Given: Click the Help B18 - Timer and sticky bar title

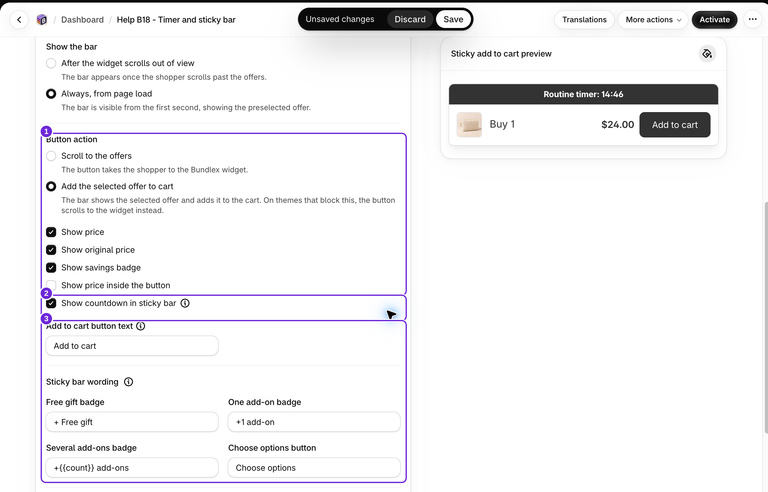Looking at the screenshot, I should pyautogui.click(x=176, y=20).
